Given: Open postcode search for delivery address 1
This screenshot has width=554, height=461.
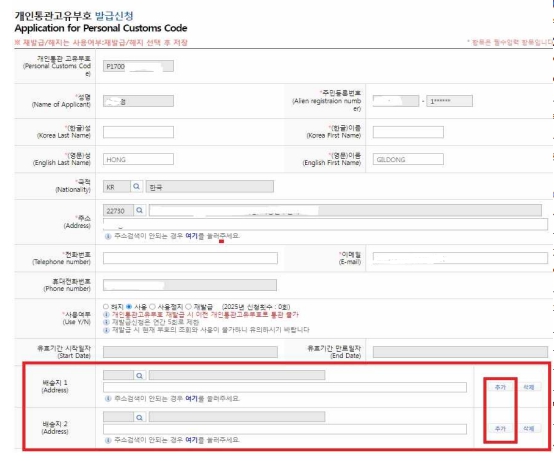Looking at the screenshot, I should pyautogui.click(x=140, y=375).
